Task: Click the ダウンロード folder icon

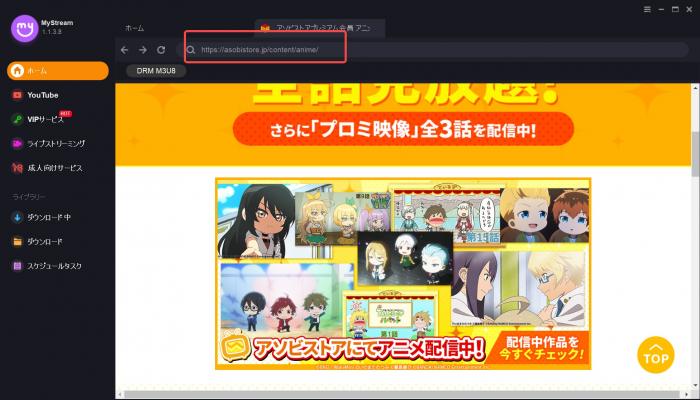Action: coord(17,242)
